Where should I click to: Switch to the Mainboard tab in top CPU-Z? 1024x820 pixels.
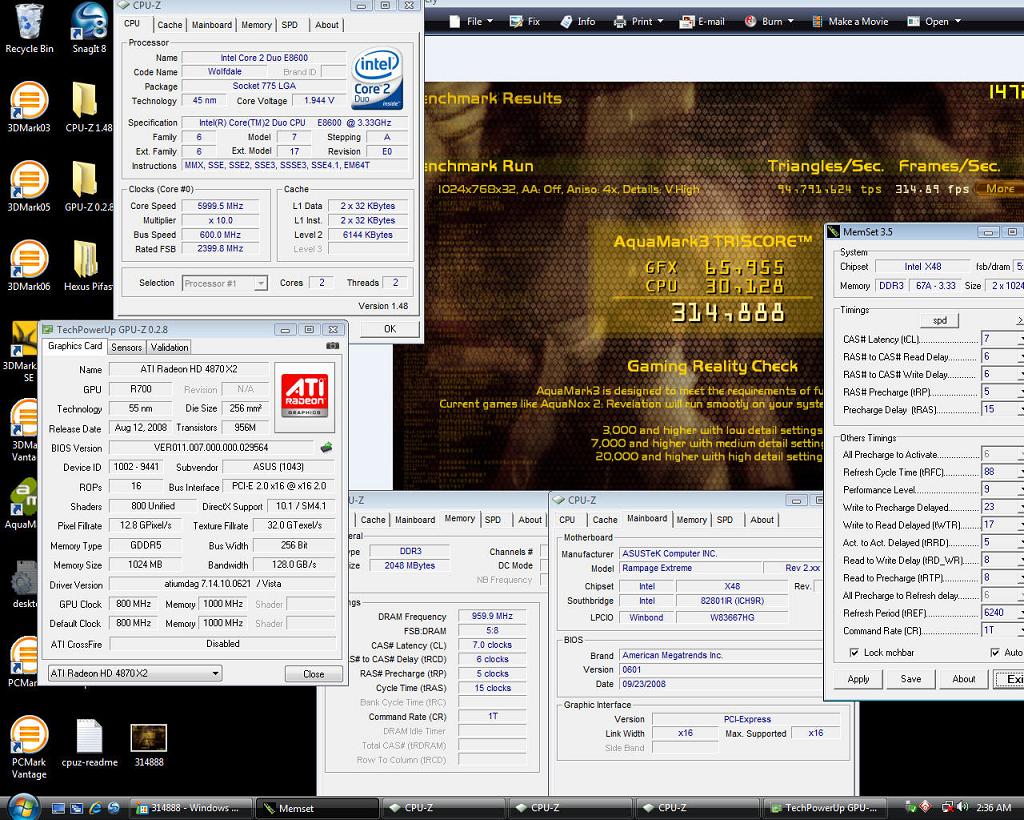(212, 25)
